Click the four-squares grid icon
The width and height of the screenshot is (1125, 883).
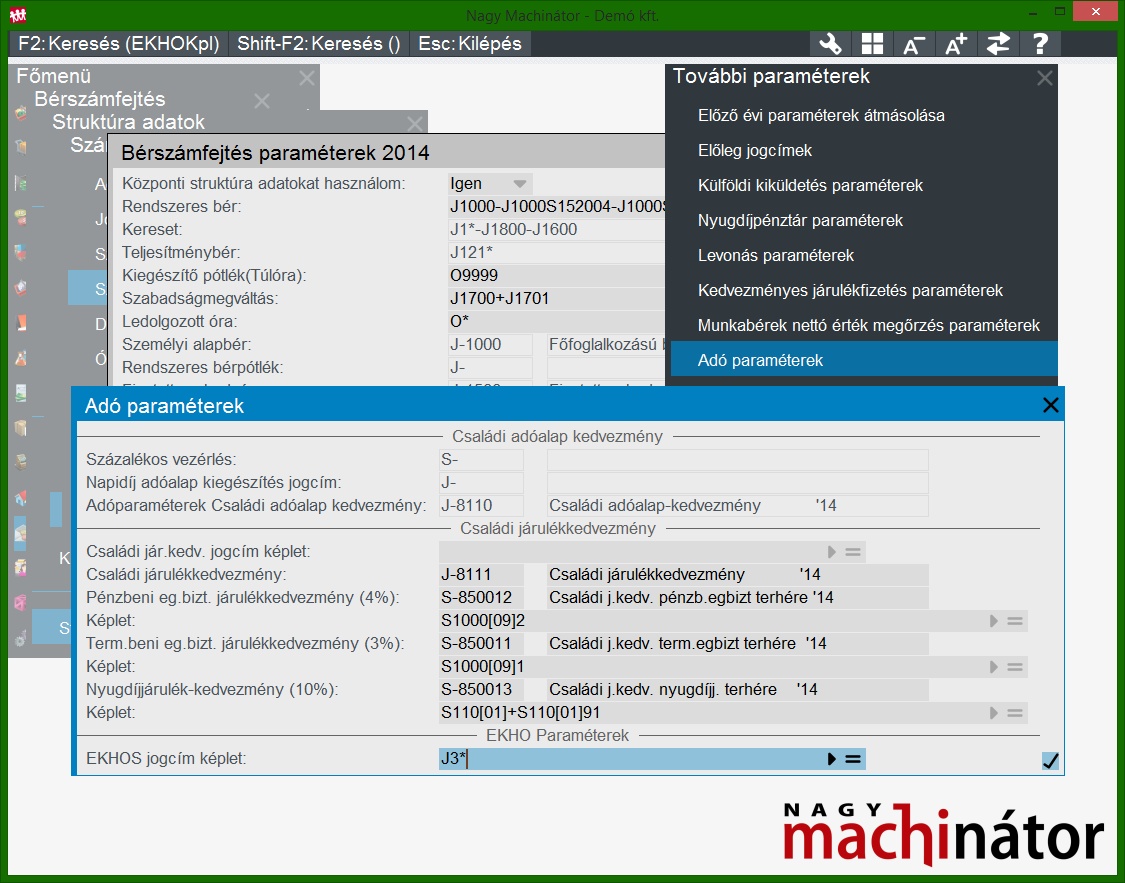coord(872,44)
